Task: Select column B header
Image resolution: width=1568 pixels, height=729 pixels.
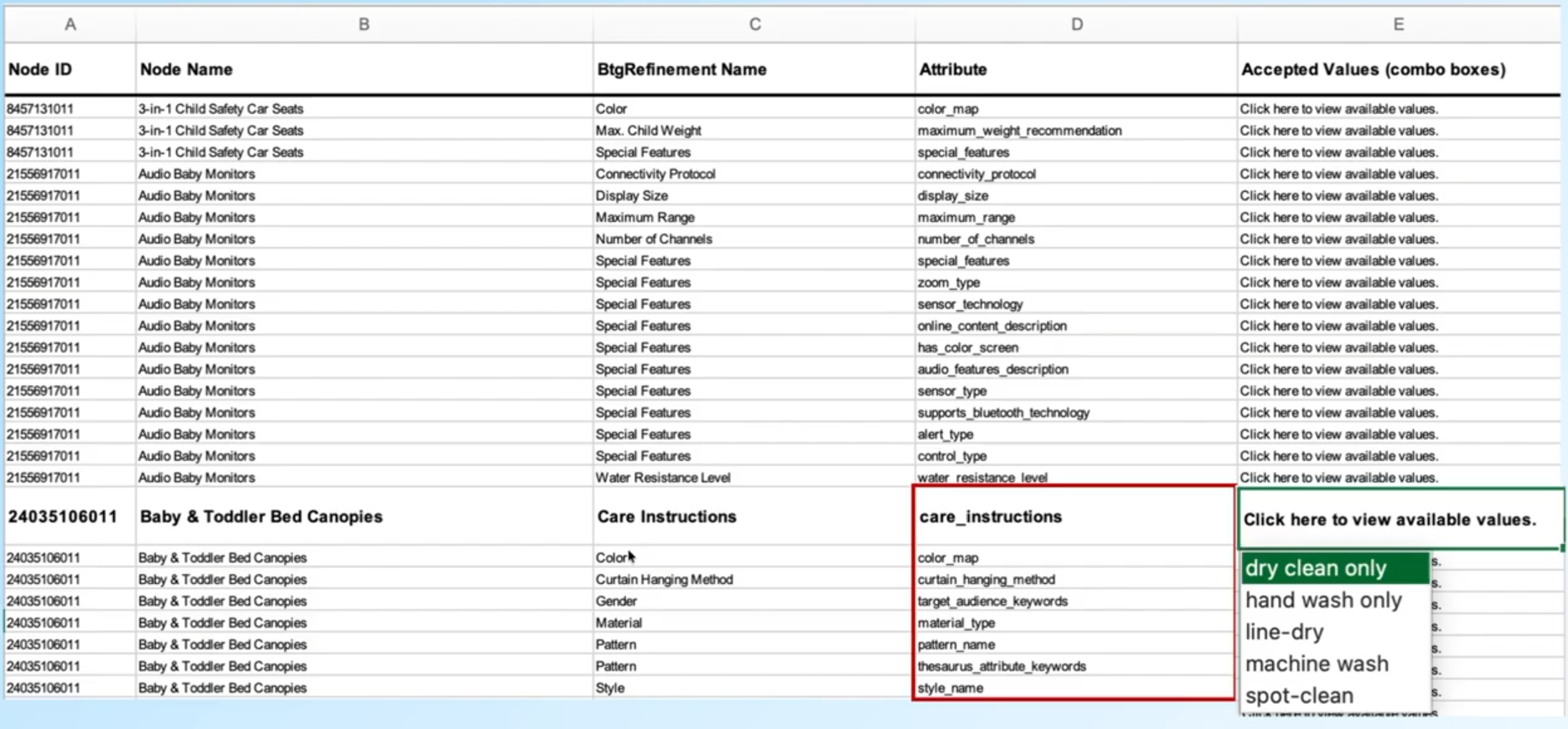Action: 364,24
